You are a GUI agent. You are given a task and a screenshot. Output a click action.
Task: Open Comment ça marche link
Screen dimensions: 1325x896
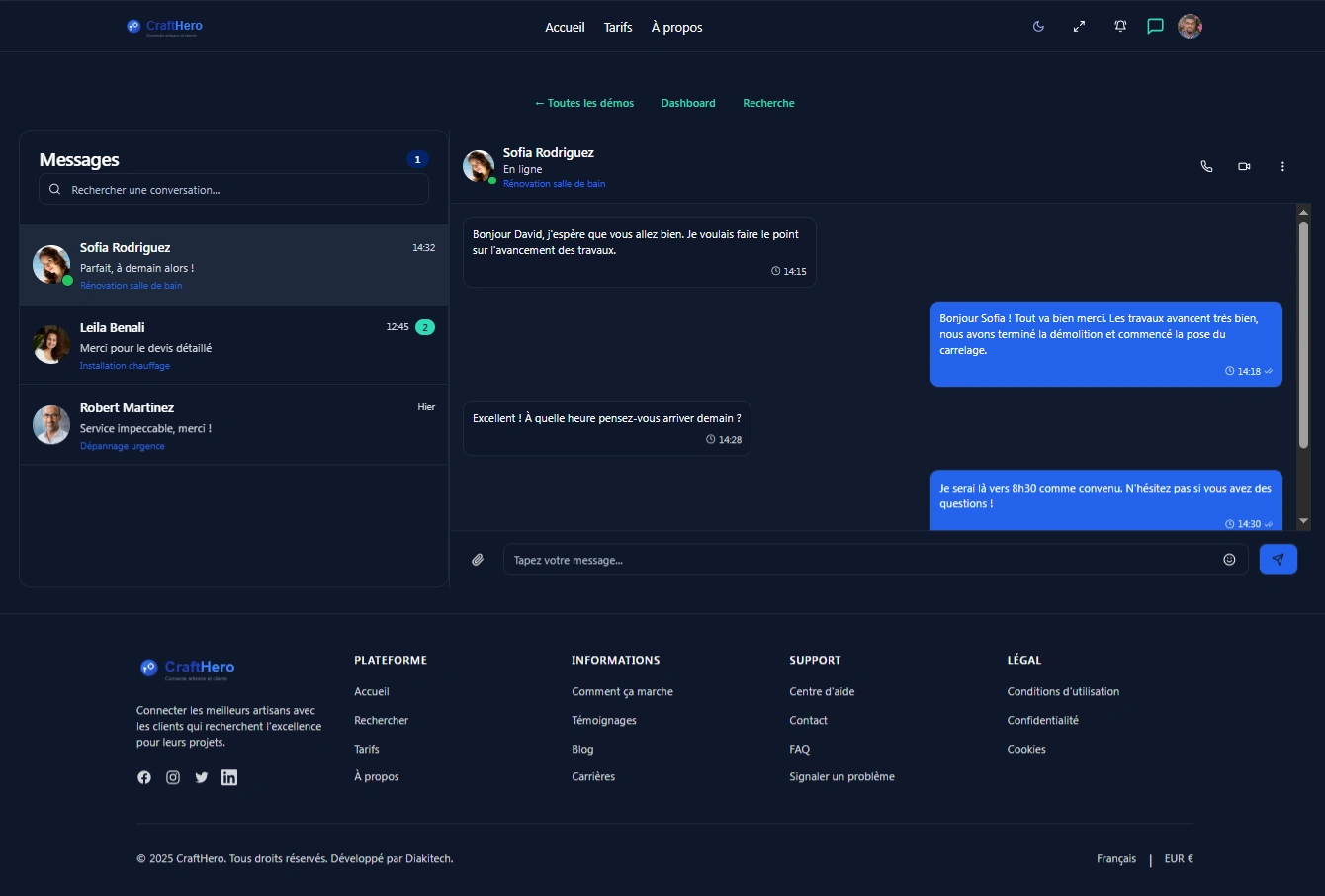point(622,692)
